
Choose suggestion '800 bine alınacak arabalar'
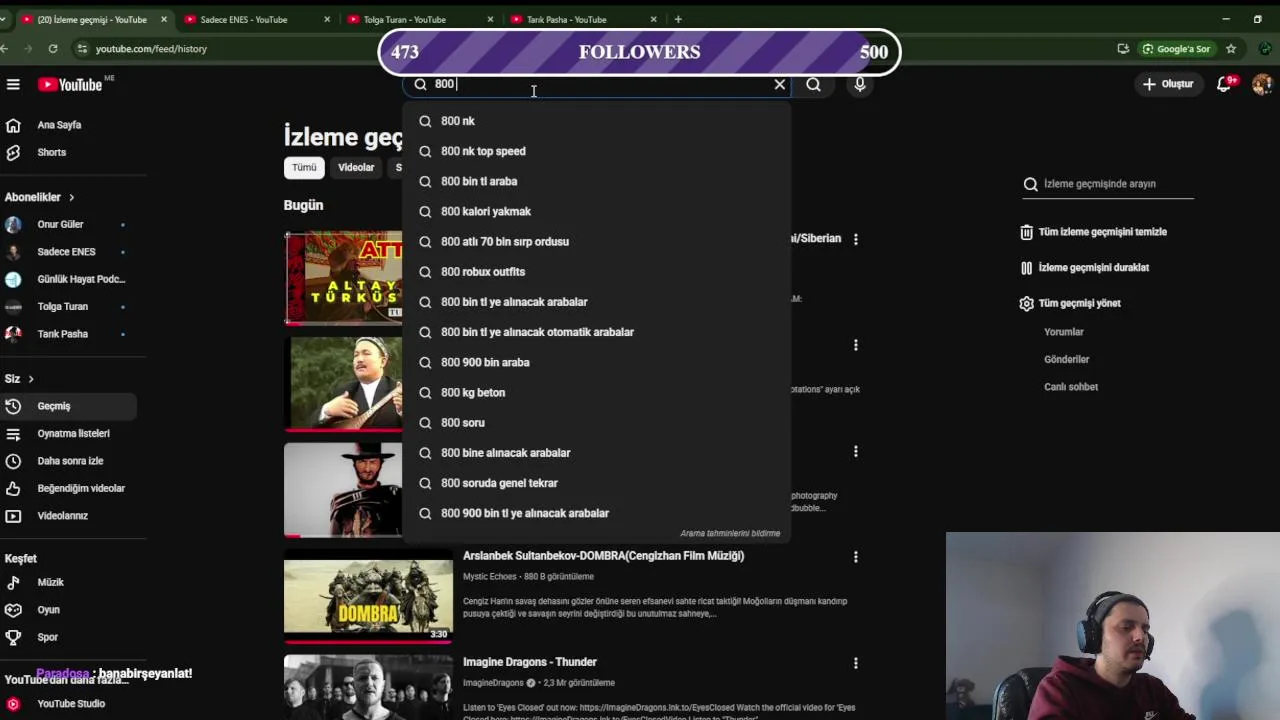(x=596, y=453)
